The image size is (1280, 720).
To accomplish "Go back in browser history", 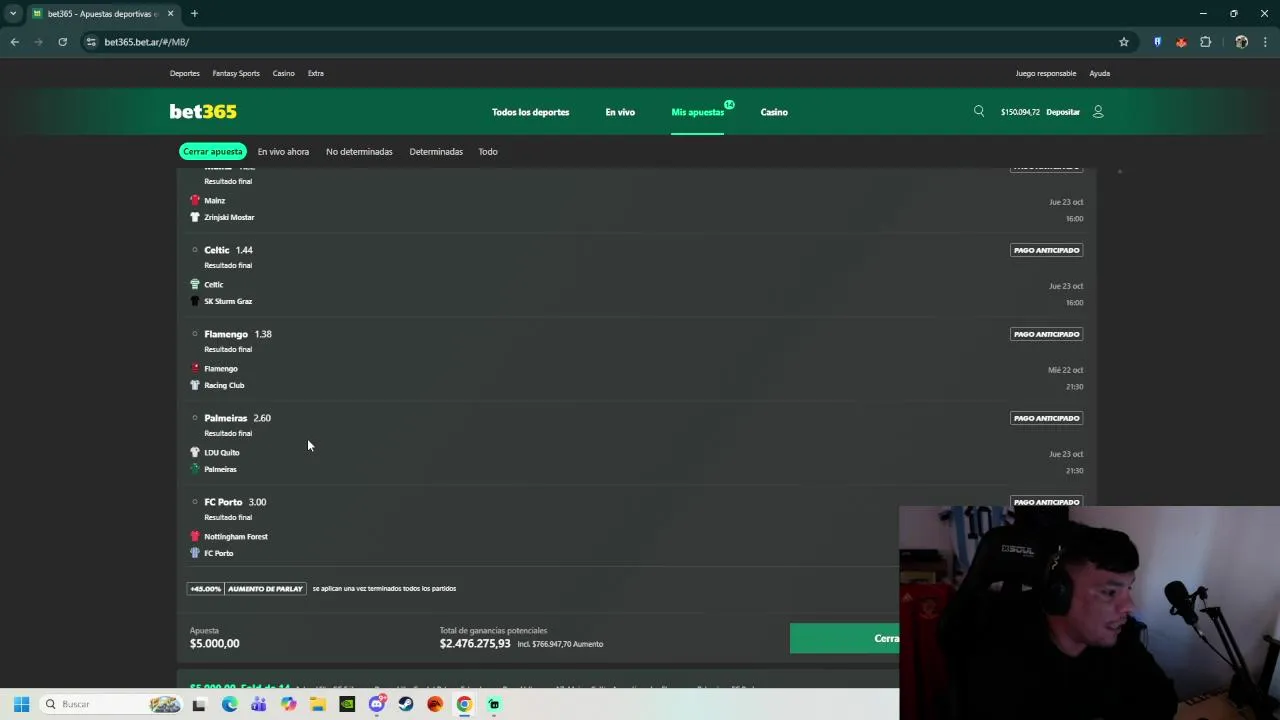I will click(x=14, y=42).
